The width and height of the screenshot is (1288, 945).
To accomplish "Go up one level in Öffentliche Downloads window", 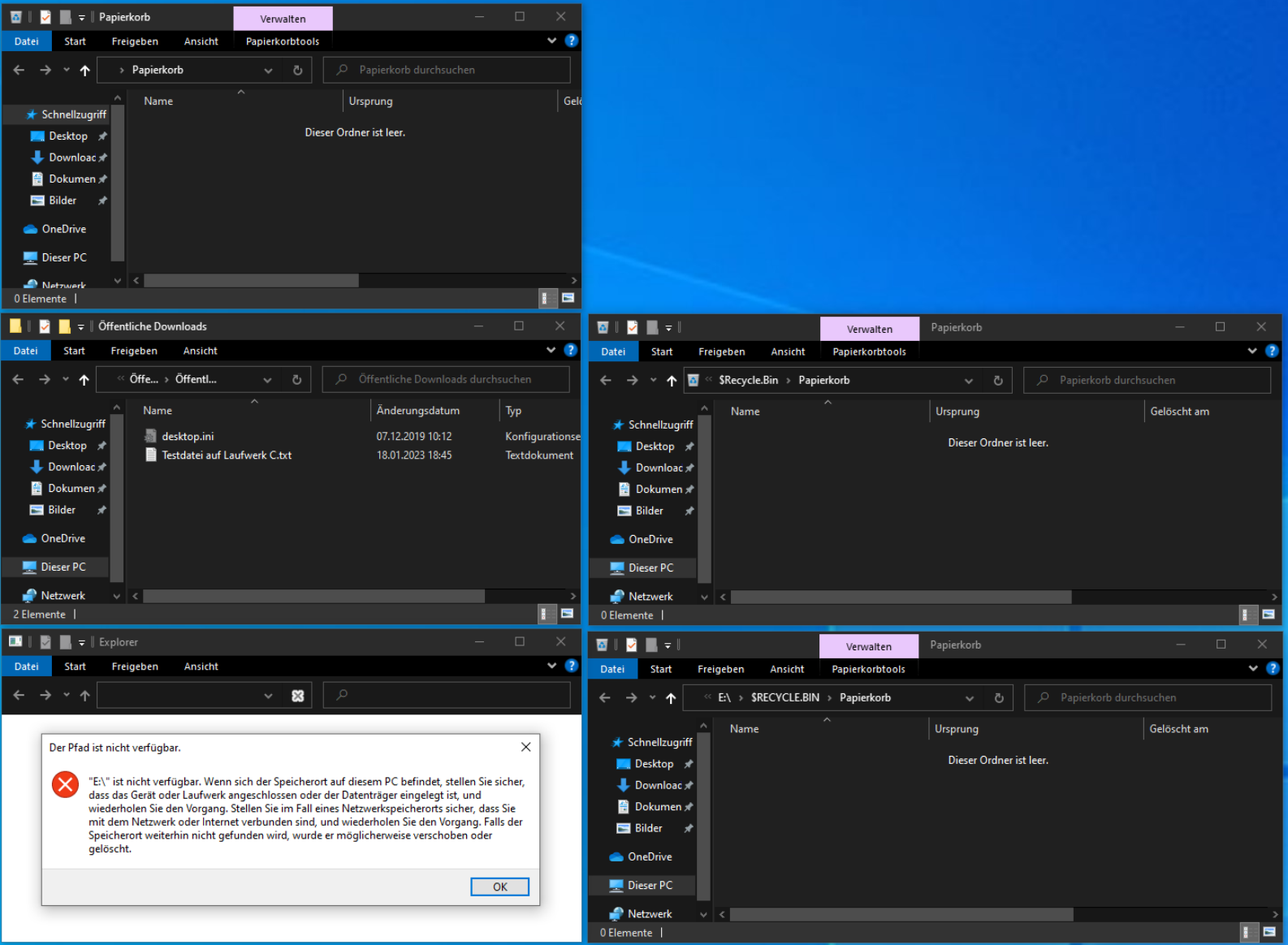I will tap(84, 380).
